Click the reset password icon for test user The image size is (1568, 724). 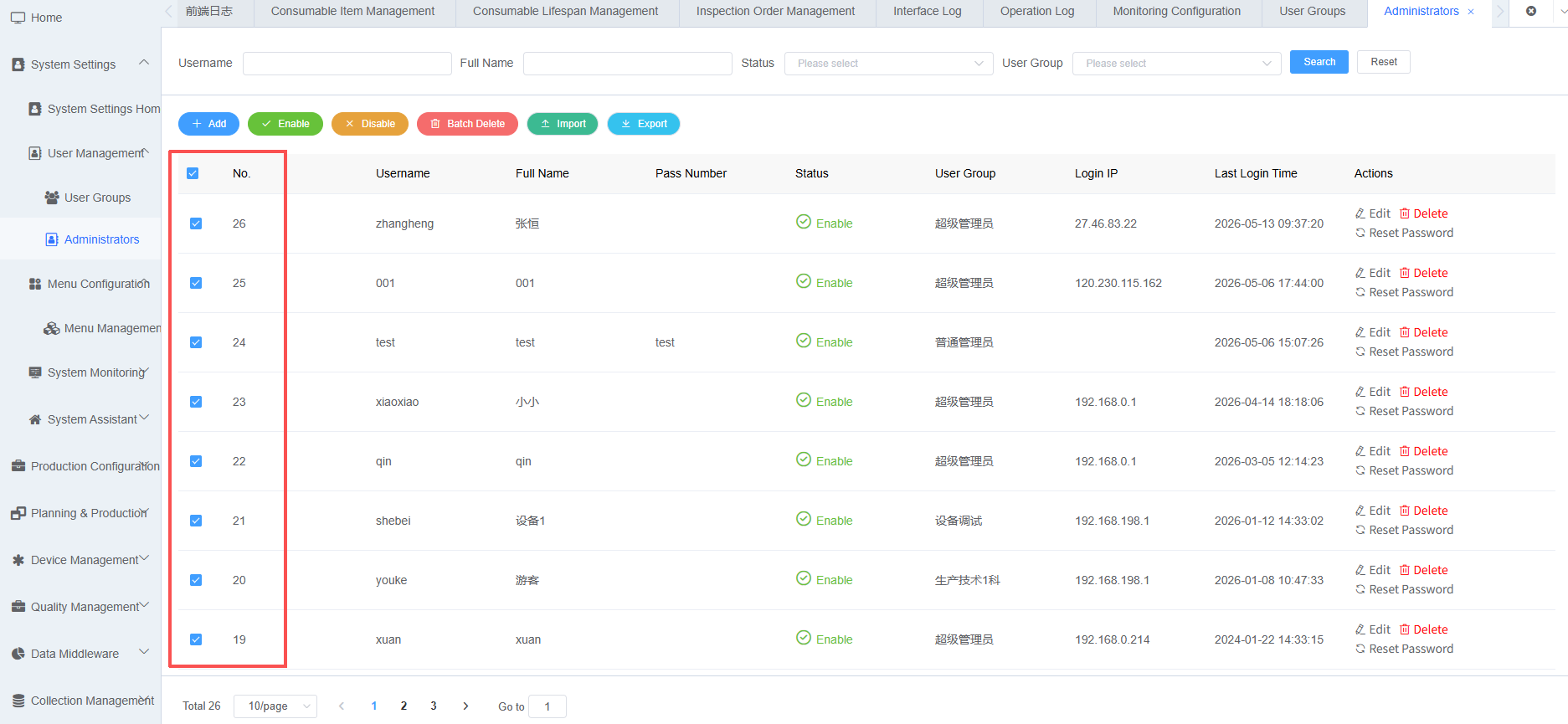(1360, 352)
